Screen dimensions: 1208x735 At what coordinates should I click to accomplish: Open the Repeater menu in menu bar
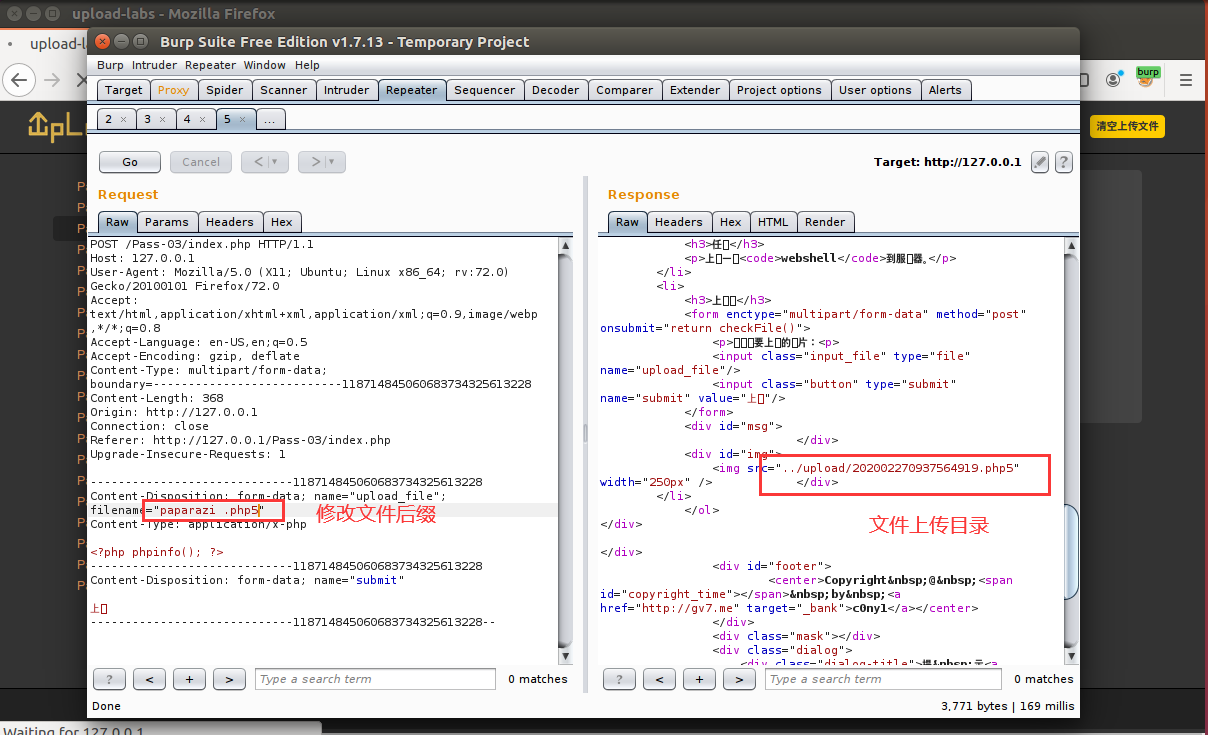click(210, 65)
